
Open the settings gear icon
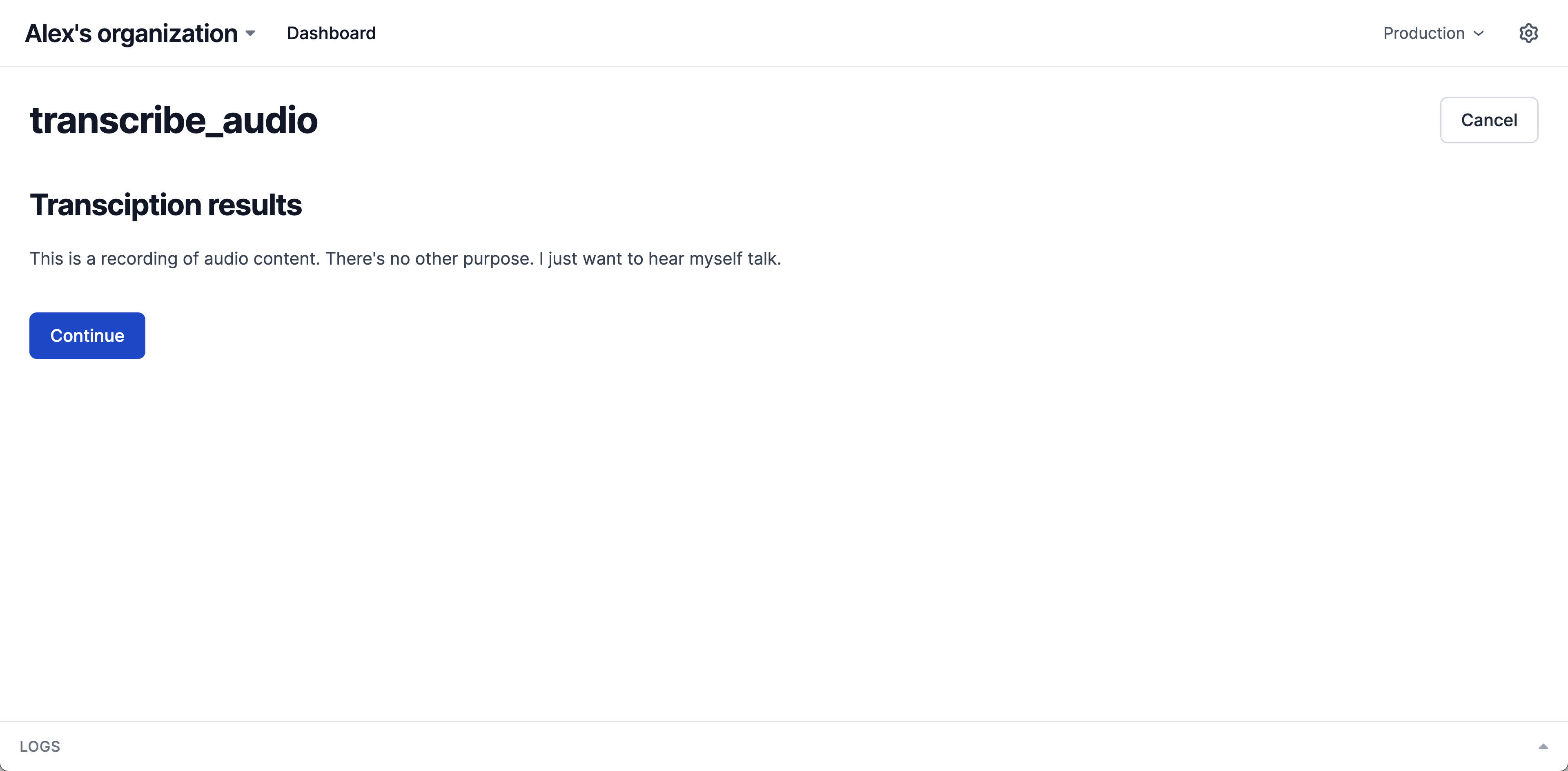tap(1528, 33)
